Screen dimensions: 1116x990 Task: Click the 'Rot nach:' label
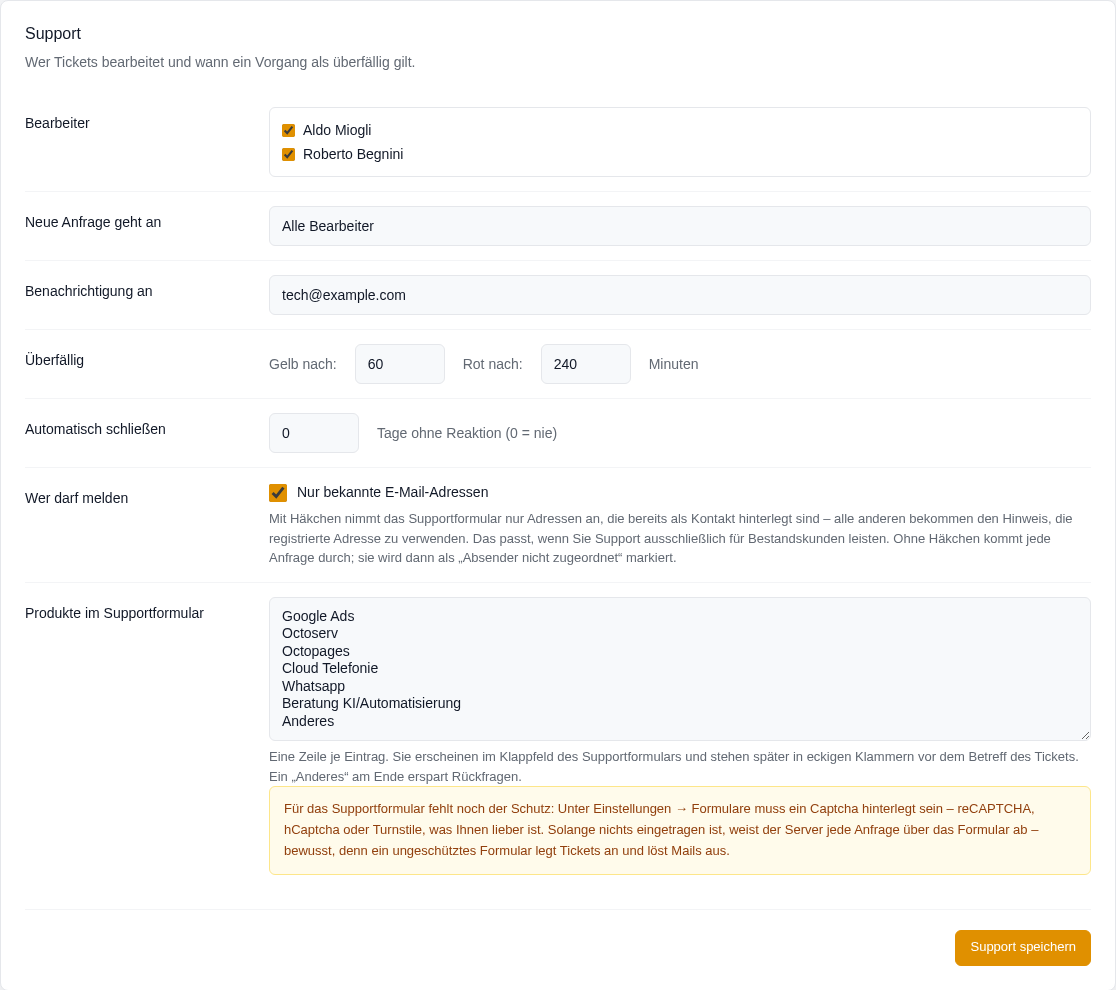(493, 364)
